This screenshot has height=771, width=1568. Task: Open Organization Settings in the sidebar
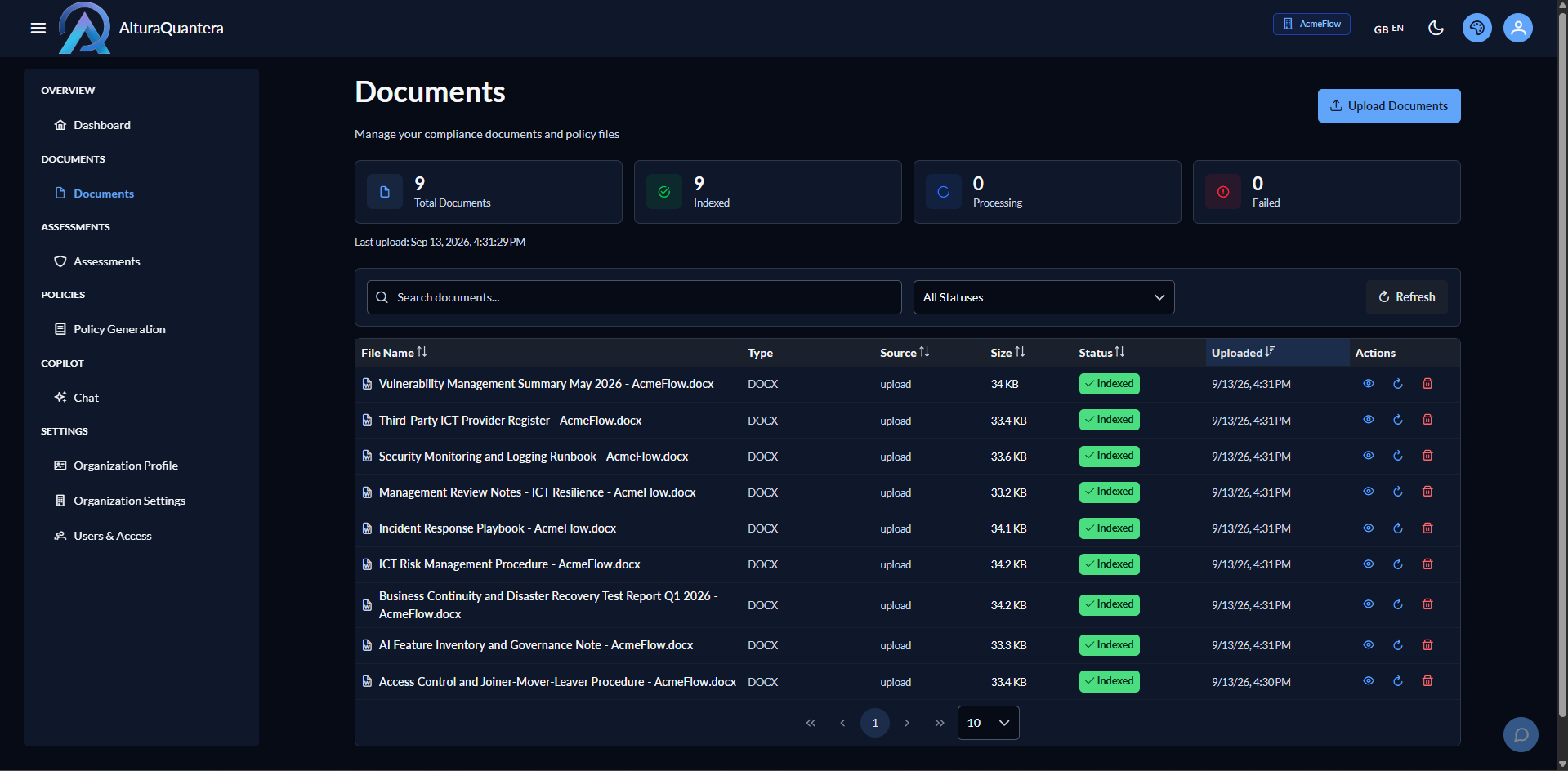[x=129, y=501]
